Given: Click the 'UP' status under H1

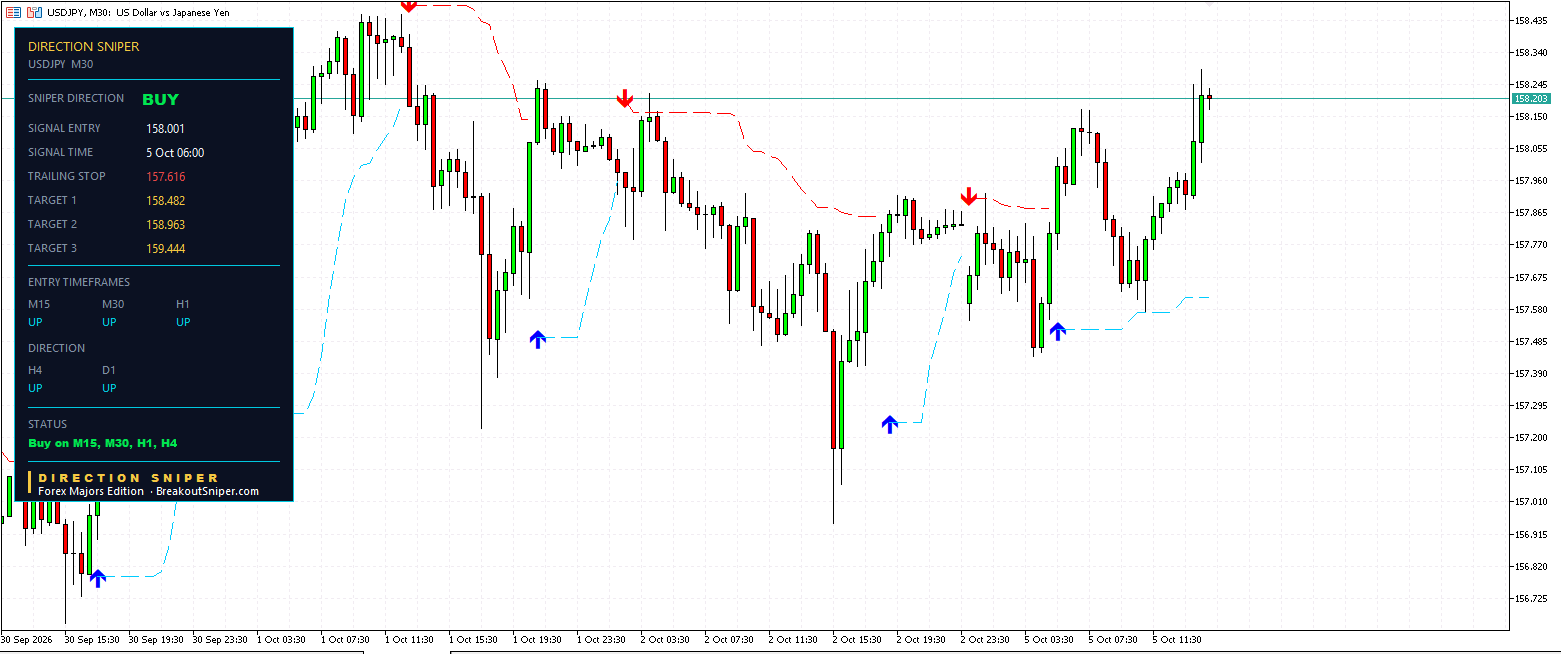Looking at the screenshot, I should pos(183,322).
